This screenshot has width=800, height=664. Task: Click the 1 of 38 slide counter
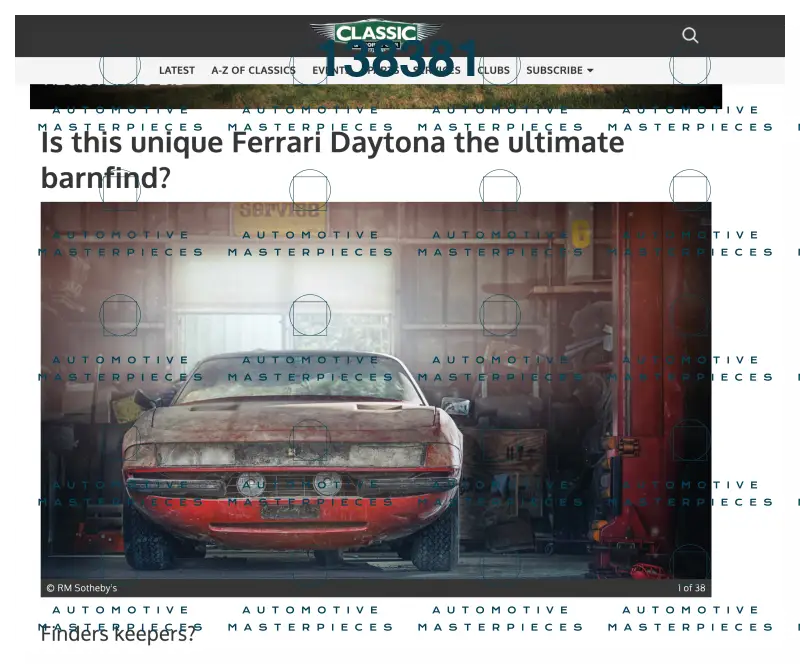[x=691, y=588]
